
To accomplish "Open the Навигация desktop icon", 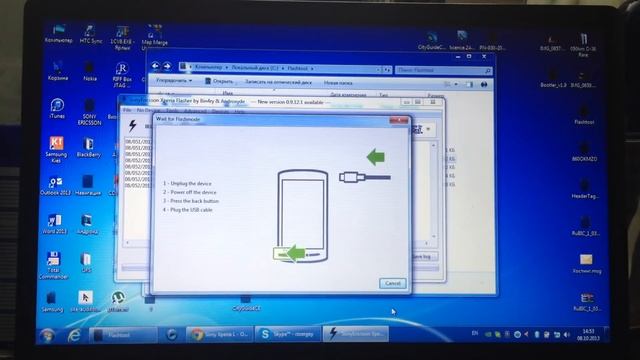I will coord(88,186).
